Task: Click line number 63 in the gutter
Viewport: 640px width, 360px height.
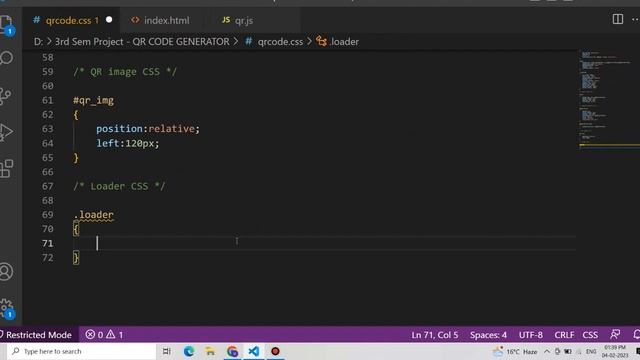Action: [x=48, y=129]
